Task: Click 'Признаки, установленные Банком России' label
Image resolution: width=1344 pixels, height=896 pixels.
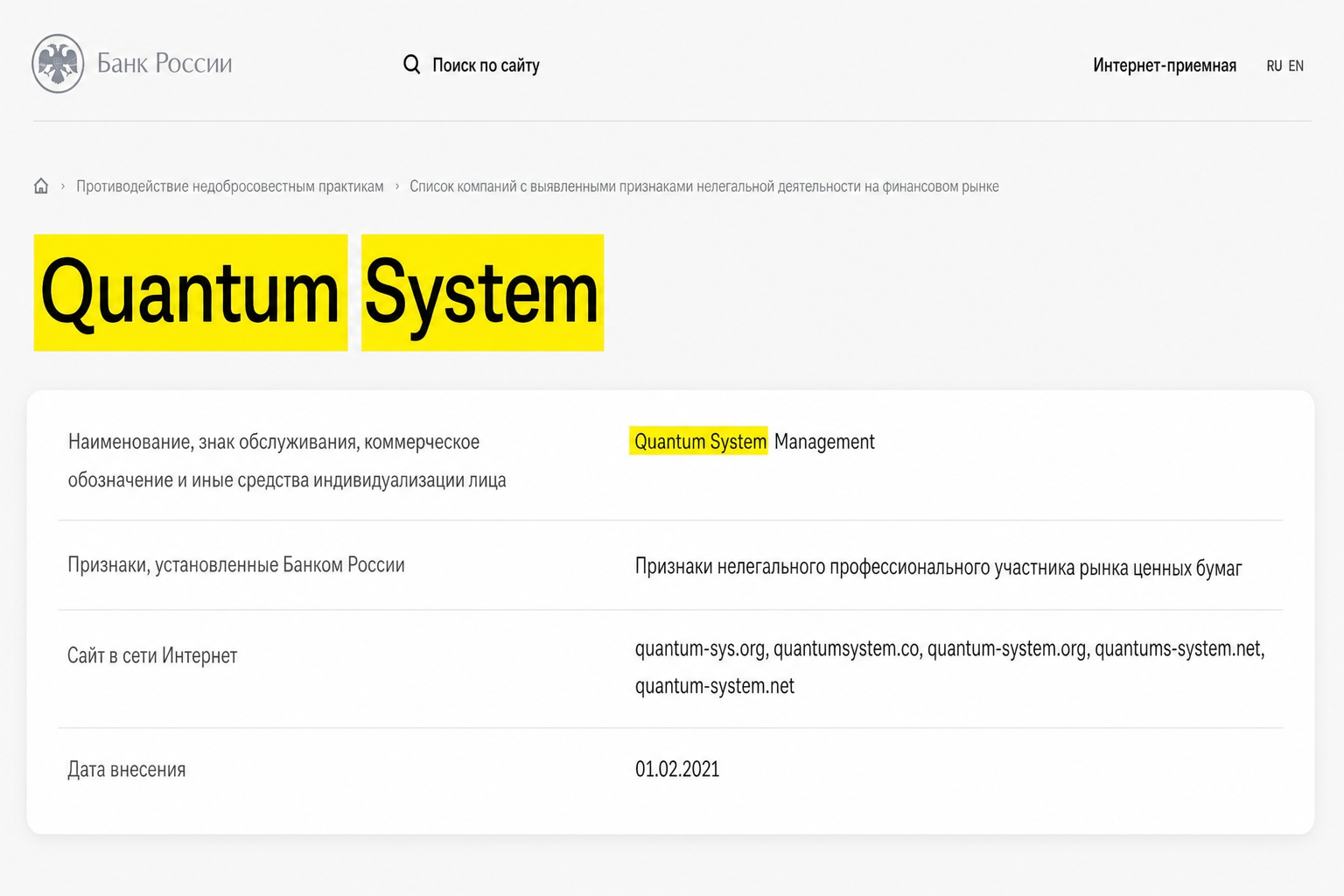Action: pyautogui.click(x=236, y=565)
